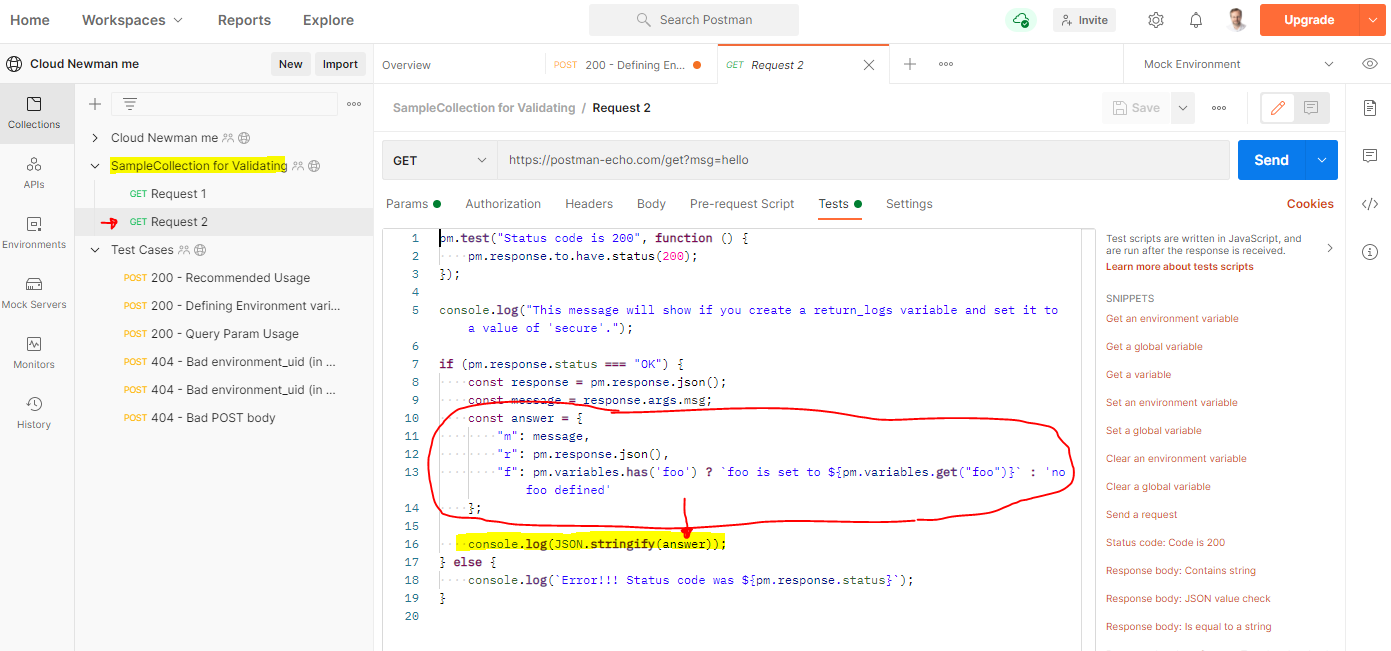Click the Send button

(1271, 160)
